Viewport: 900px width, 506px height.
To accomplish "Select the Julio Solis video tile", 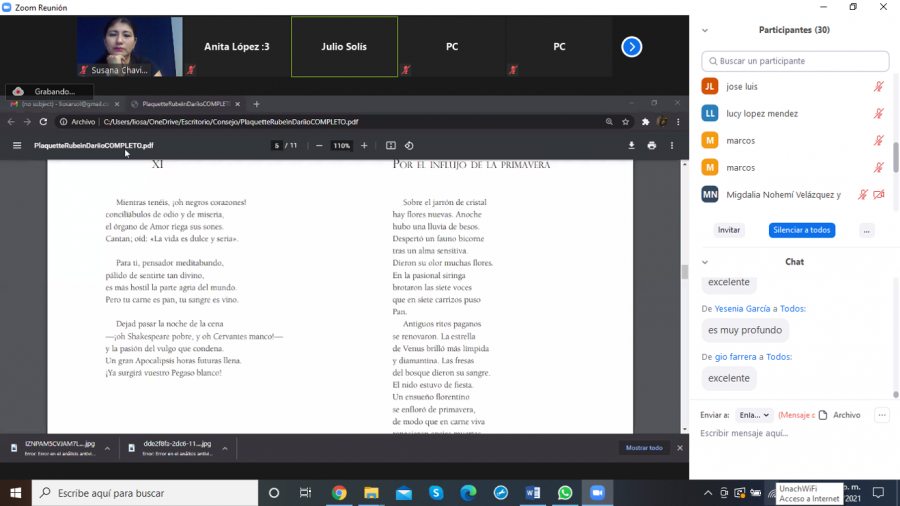I will pos(344,46).
